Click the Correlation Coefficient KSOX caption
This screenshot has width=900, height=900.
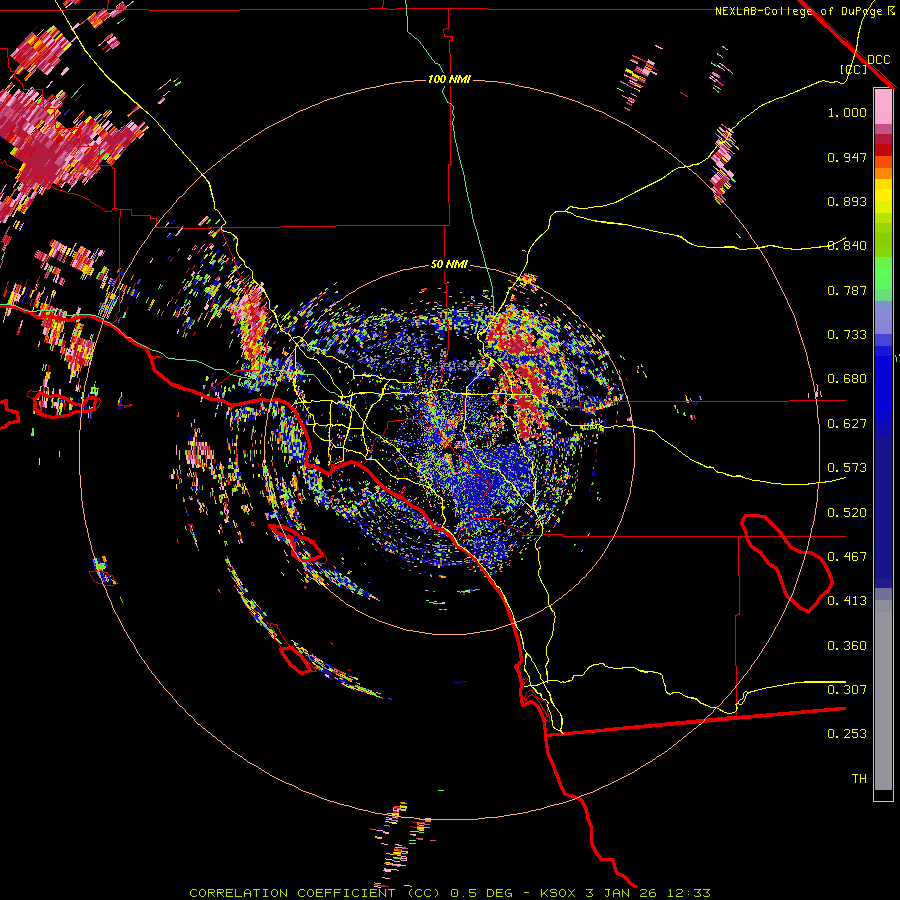click(450, 893)
